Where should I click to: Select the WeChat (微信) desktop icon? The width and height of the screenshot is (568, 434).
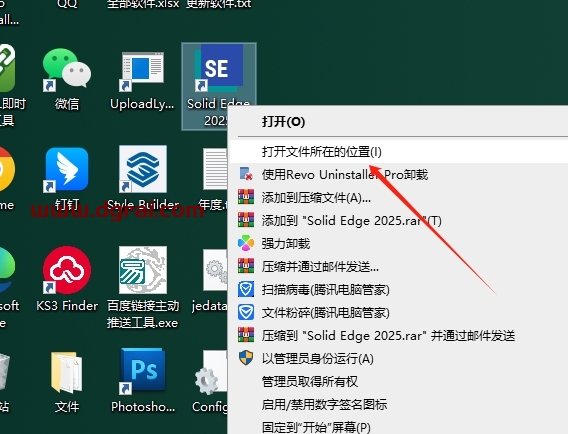[67, 69]
